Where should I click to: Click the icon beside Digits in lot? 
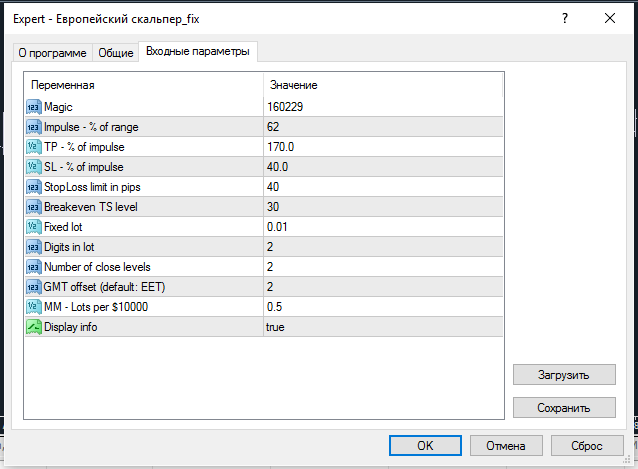click(x=34, y=247)
